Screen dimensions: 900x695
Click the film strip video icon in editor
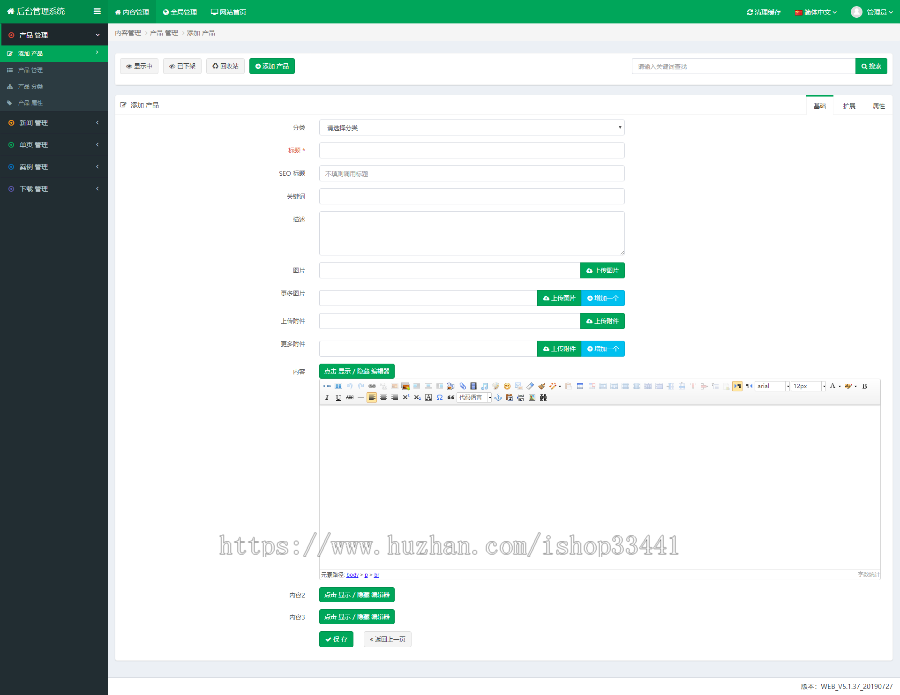474,386
